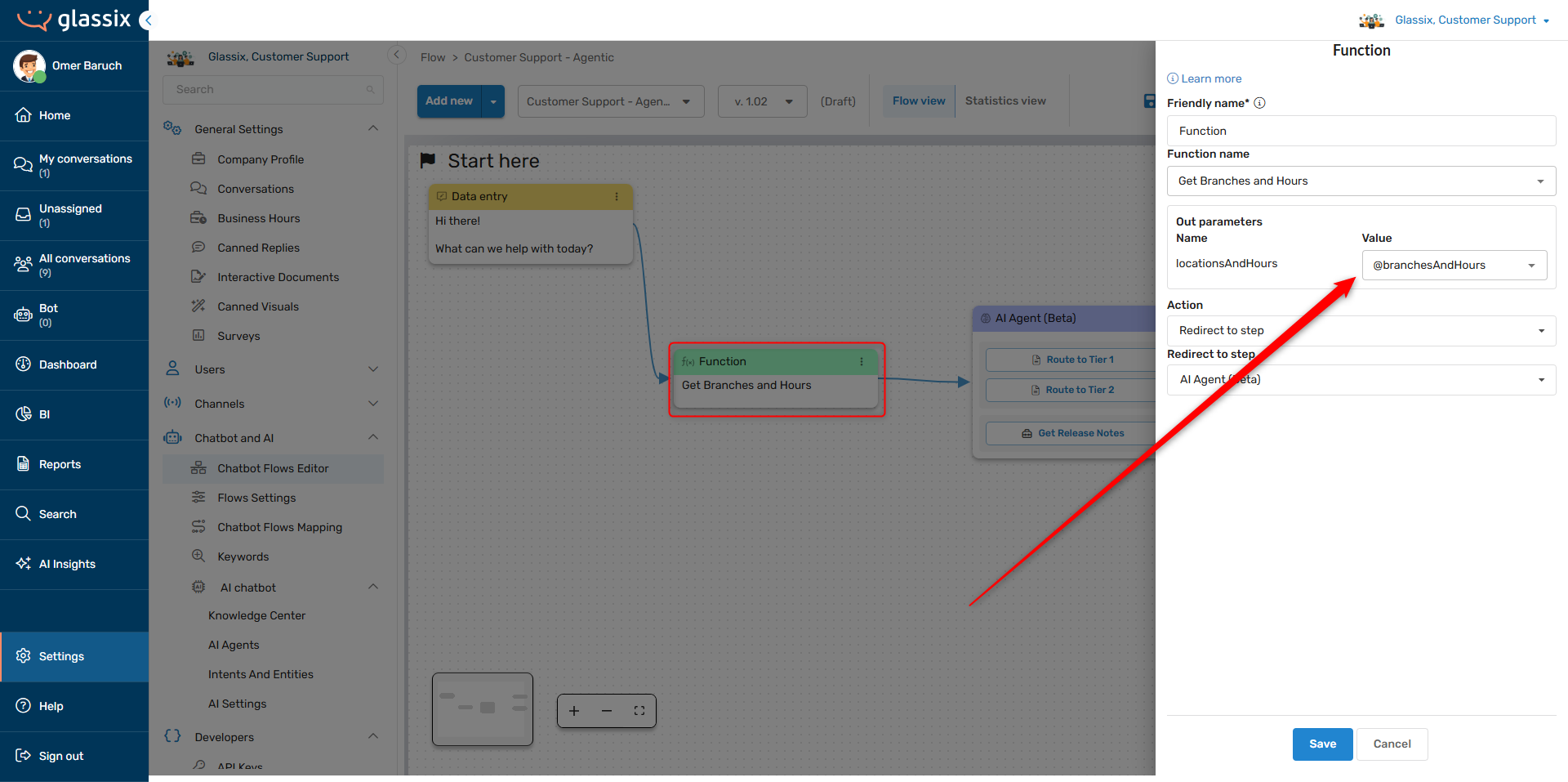
Task: Click the AI Insights sparkle icon
Action: (23, 564)
